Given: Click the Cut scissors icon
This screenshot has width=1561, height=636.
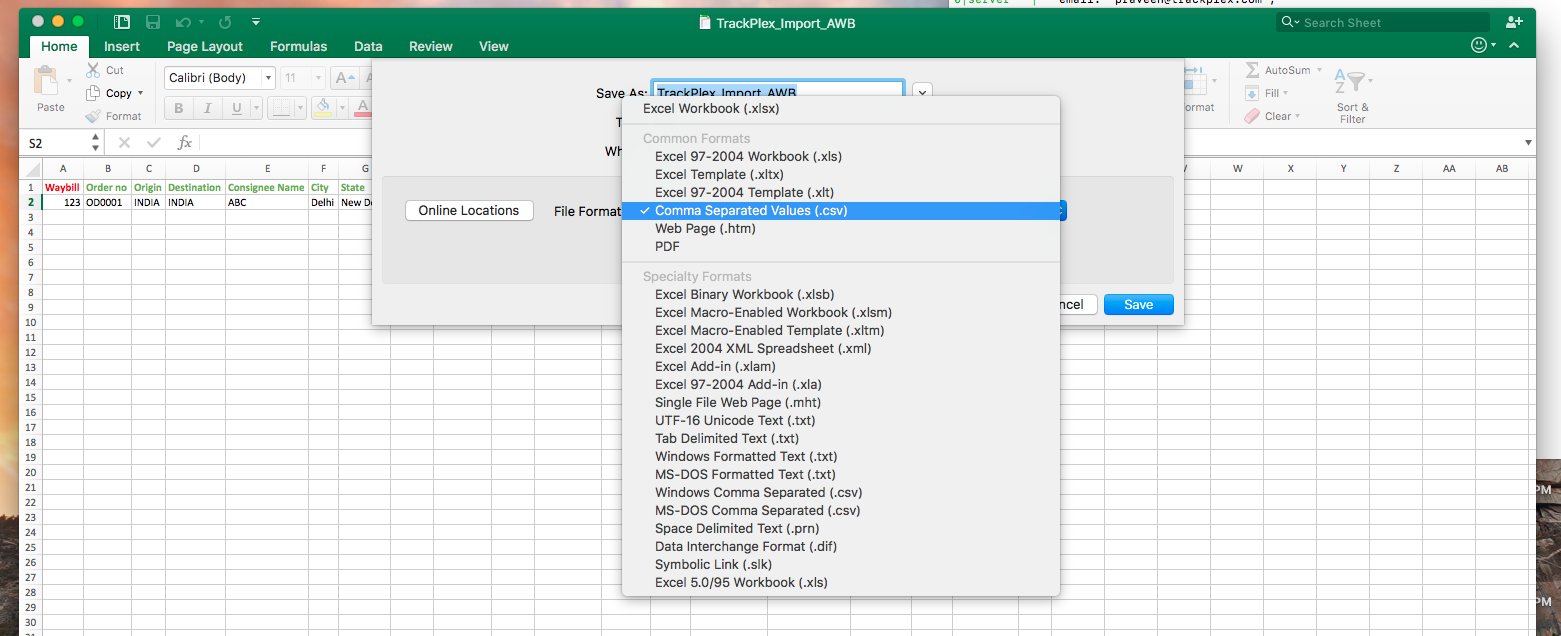Looking at the screenshot, I should [93, 70].
